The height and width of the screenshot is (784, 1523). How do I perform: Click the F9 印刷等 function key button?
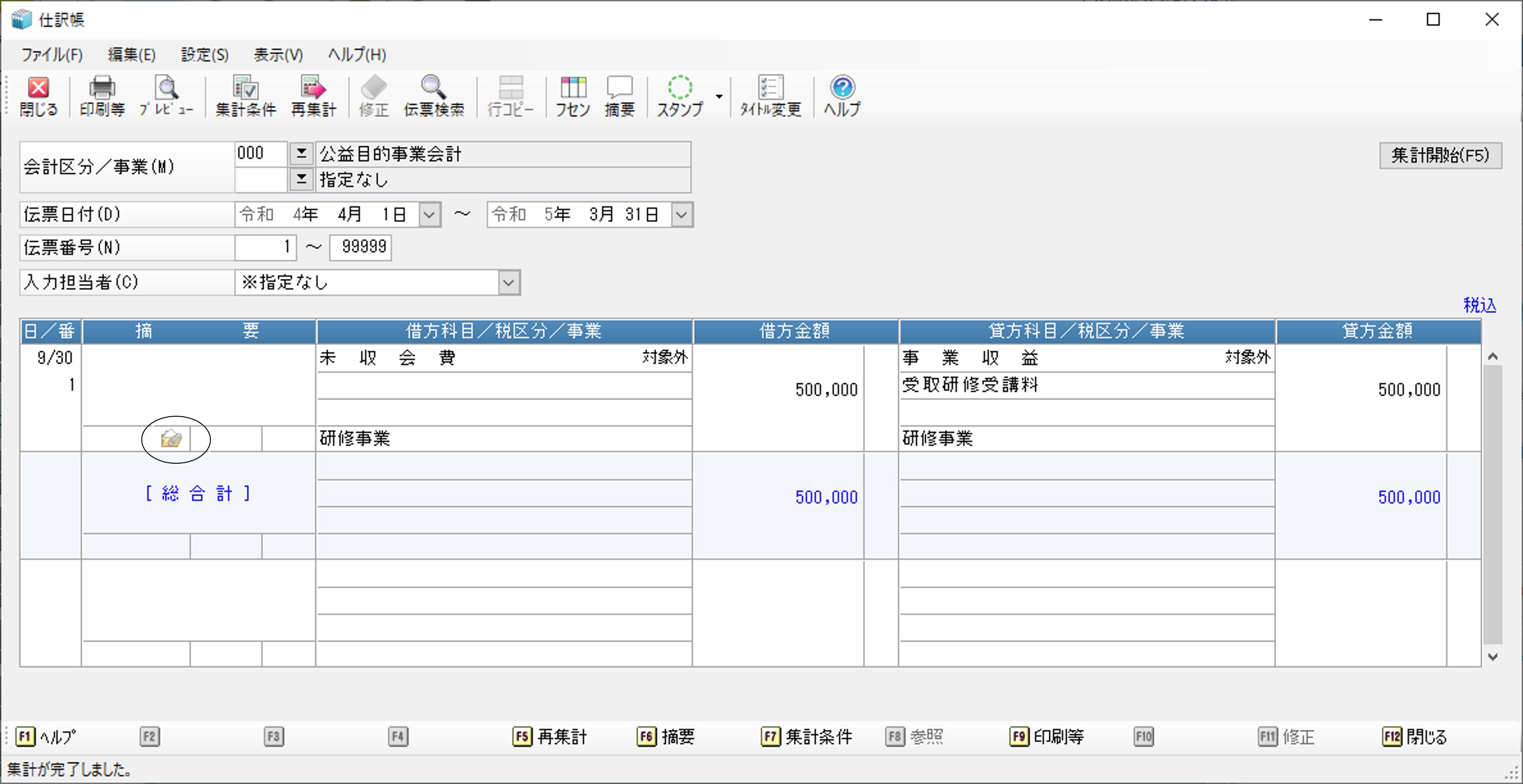pos(1046,736)
